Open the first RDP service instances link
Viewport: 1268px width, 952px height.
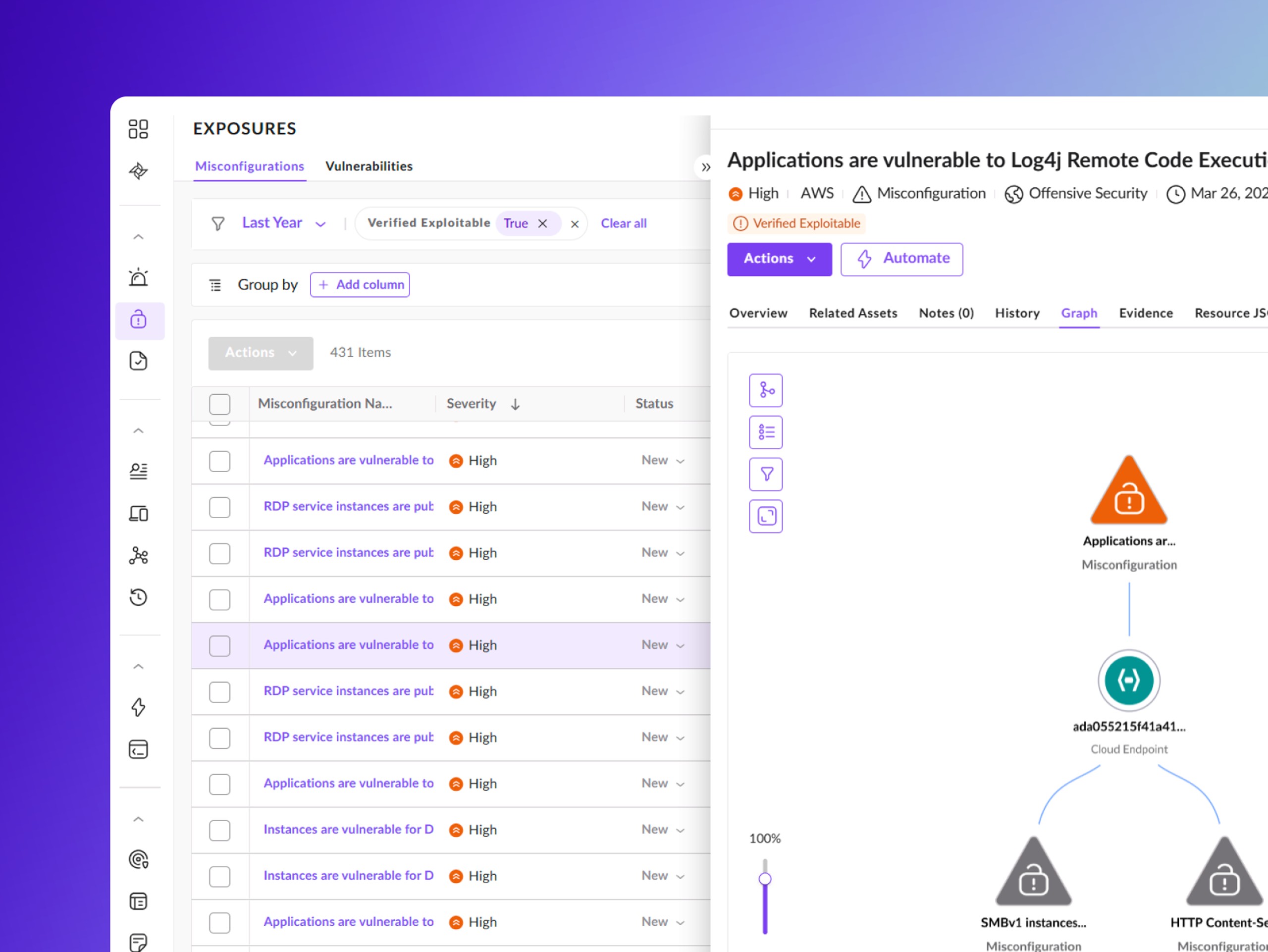point(349,507)
